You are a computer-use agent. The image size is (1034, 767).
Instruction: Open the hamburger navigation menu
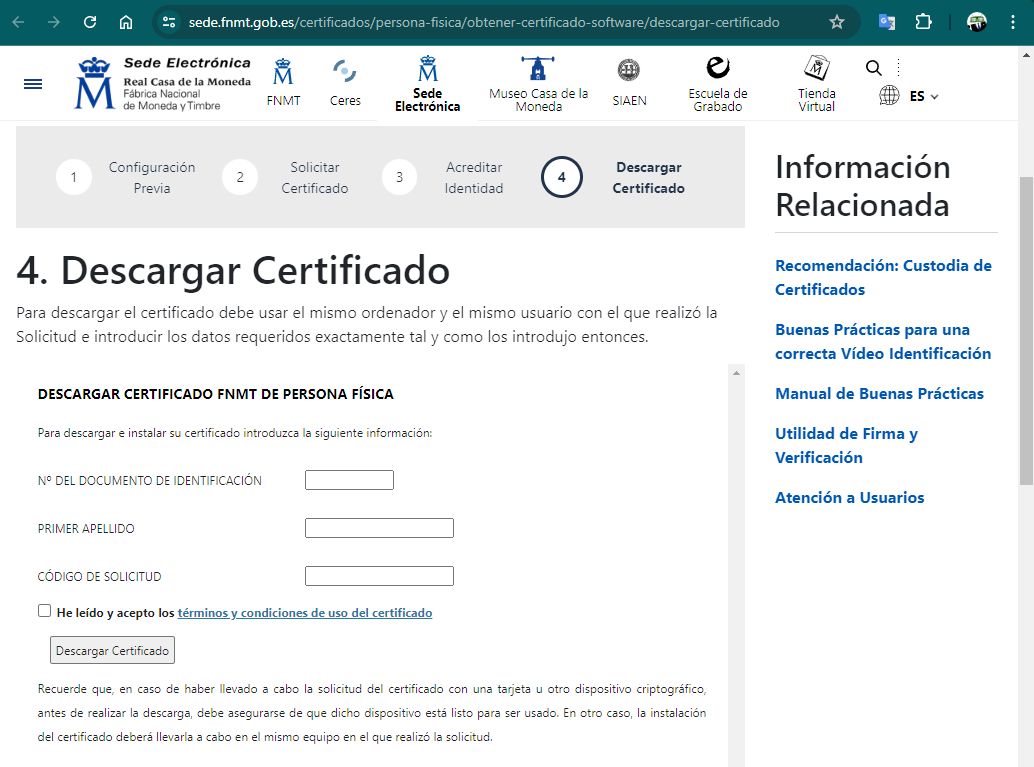(x=33, y=84)
